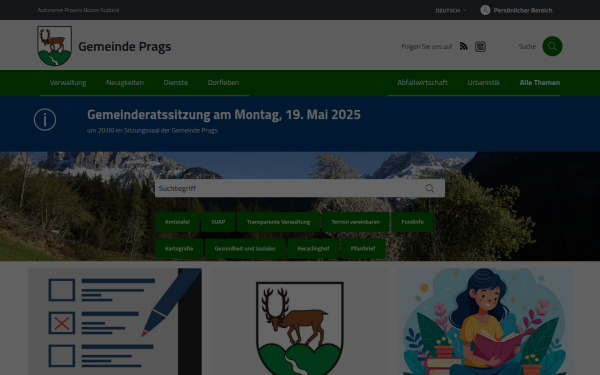Viewport: 600px width, 375px height.
Task: Click the Pfarrbrief button
Action: coord(363,249)
